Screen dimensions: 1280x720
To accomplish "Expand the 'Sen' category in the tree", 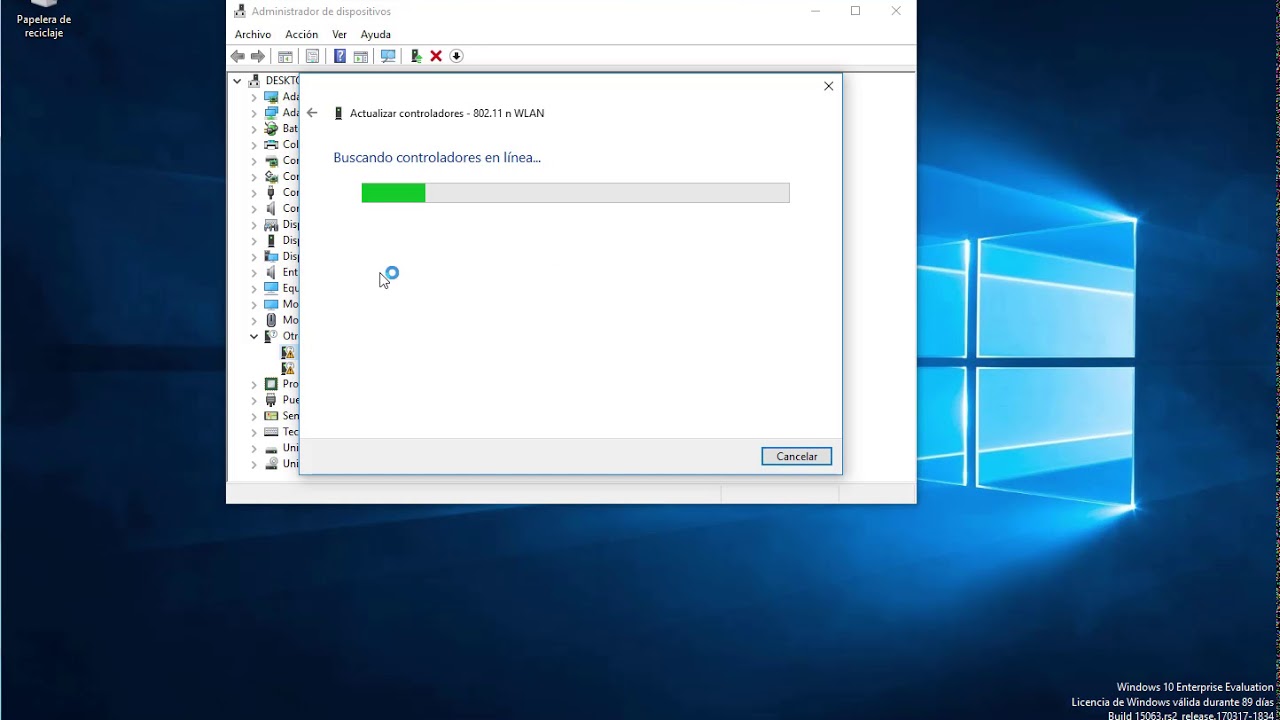I will coord(254,416).
